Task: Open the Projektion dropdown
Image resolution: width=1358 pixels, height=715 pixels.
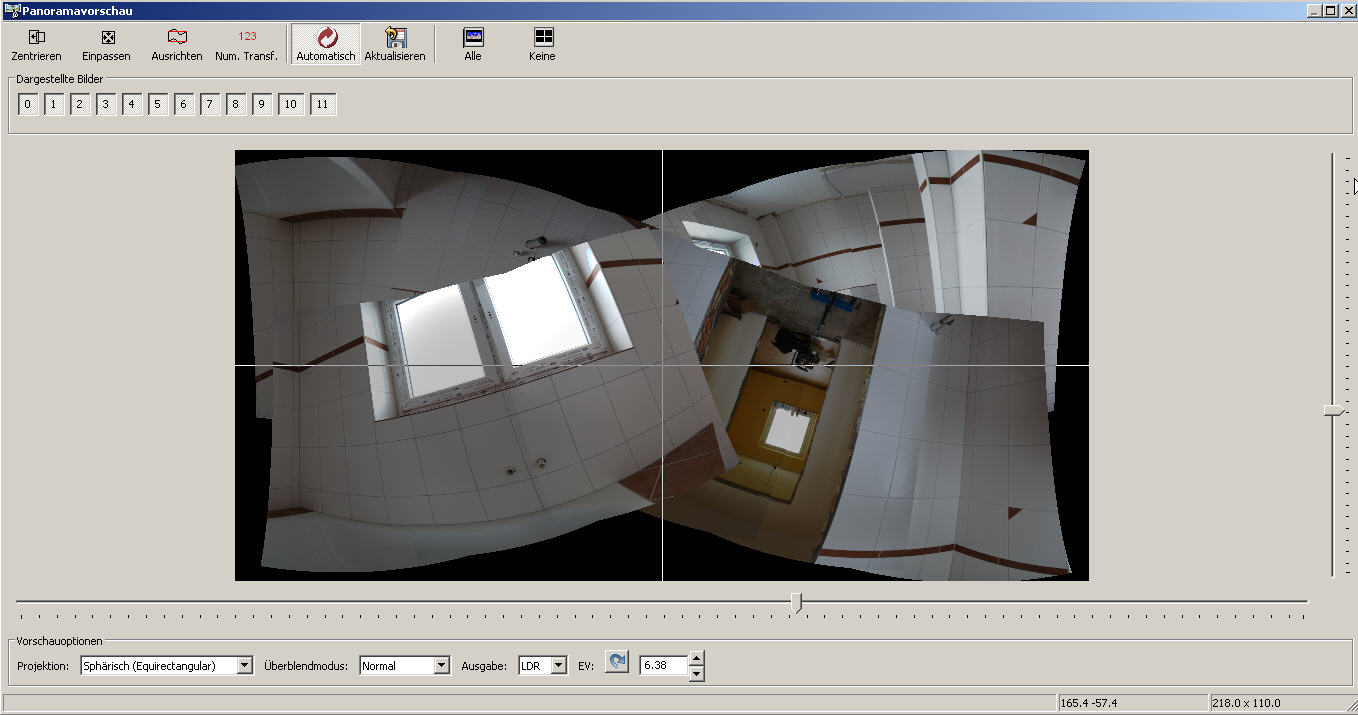Action: click(x=245, y=666)
